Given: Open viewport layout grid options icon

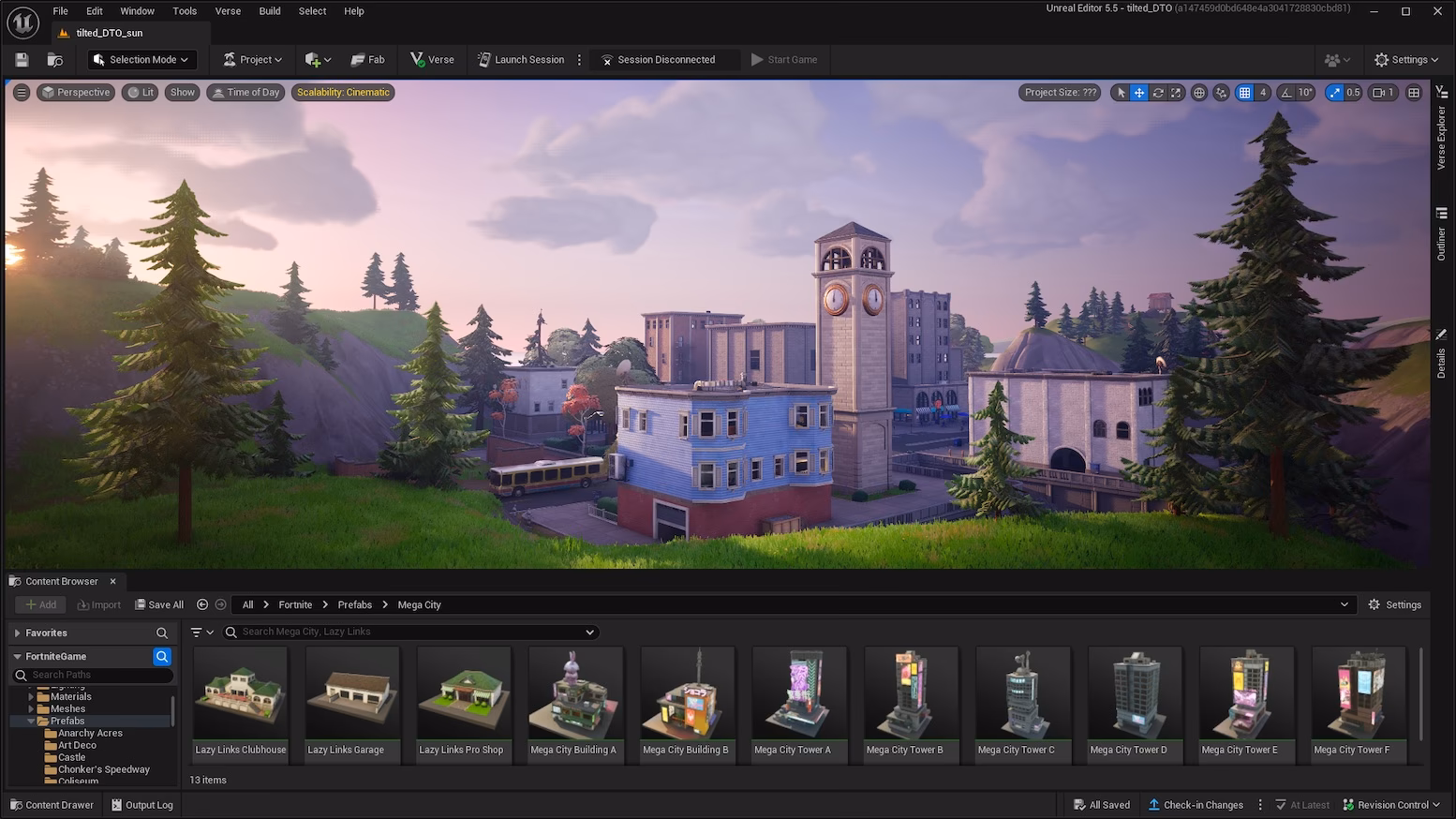Looking at the screenshot, I should (x=1414, y=93).
